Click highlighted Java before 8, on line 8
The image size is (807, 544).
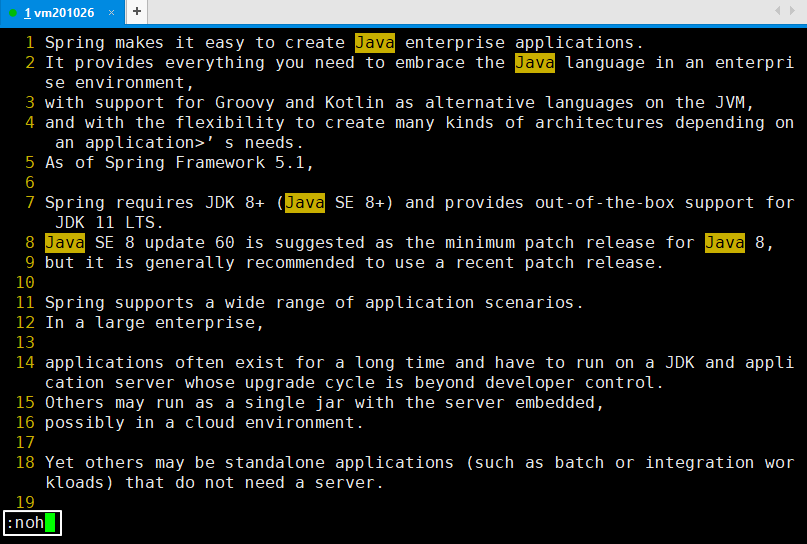click(x=725, y=243)
